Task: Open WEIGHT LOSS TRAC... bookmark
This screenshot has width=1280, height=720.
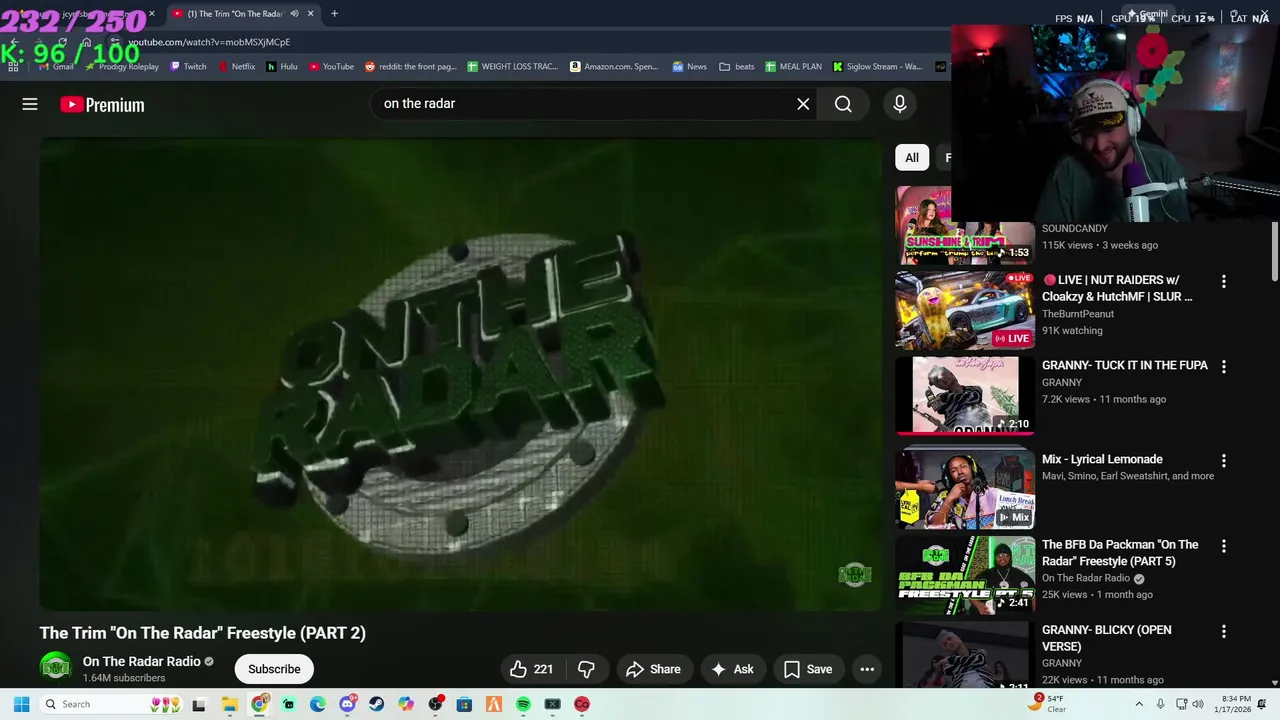Action: click(513, 67)
